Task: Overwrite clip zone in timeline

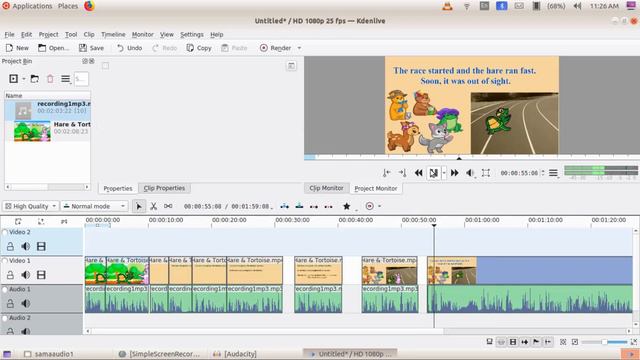Action: coord(299,206)
